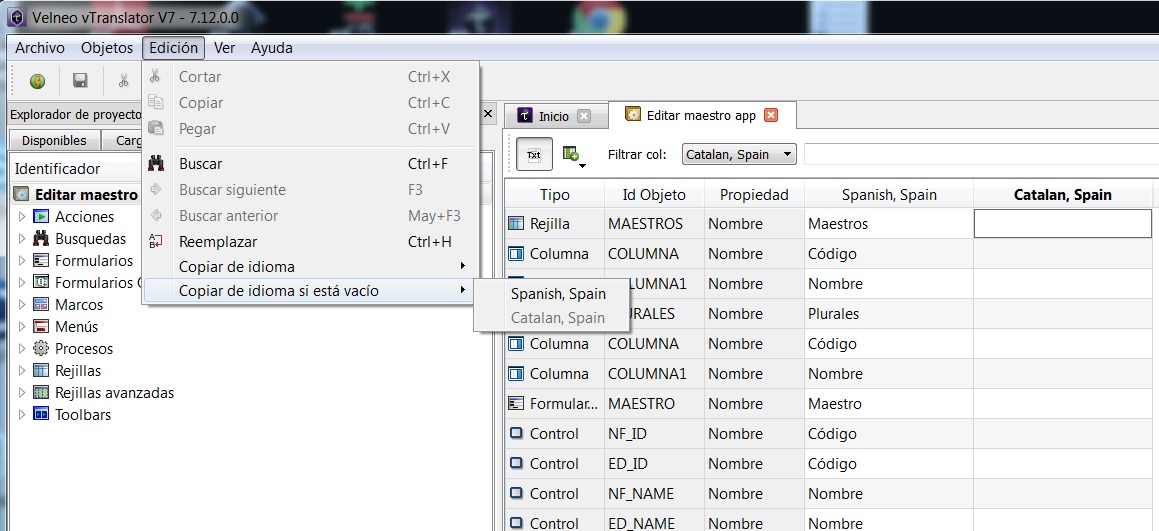The height and width of the screenshot is (531, 1159).
Task: Click the Save floppy disk toolbar icon
Action: click(x=80, y=81)
